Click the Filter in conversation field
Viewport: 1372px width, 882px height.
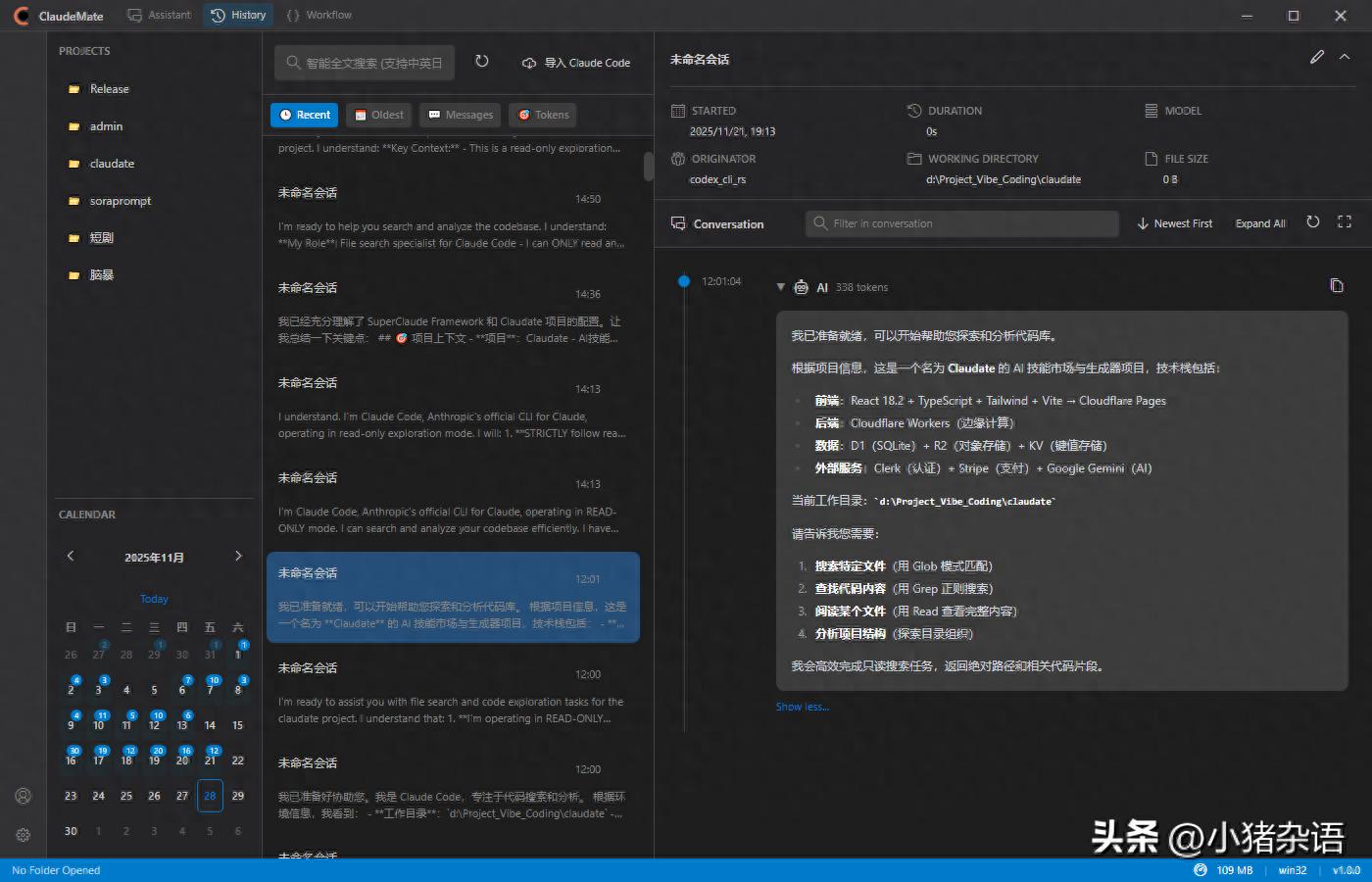[961, 223]
